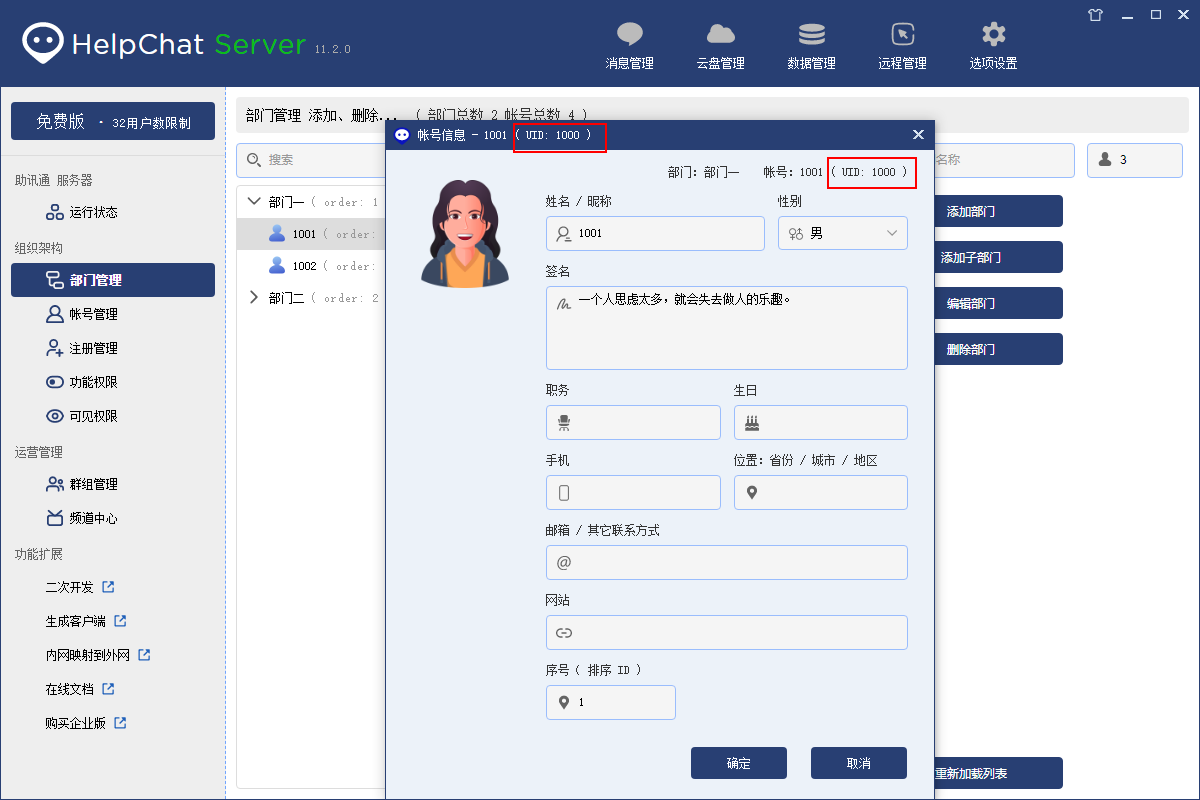
Task: Confirm the dialog with 确定
Action: tap(739, 763)
